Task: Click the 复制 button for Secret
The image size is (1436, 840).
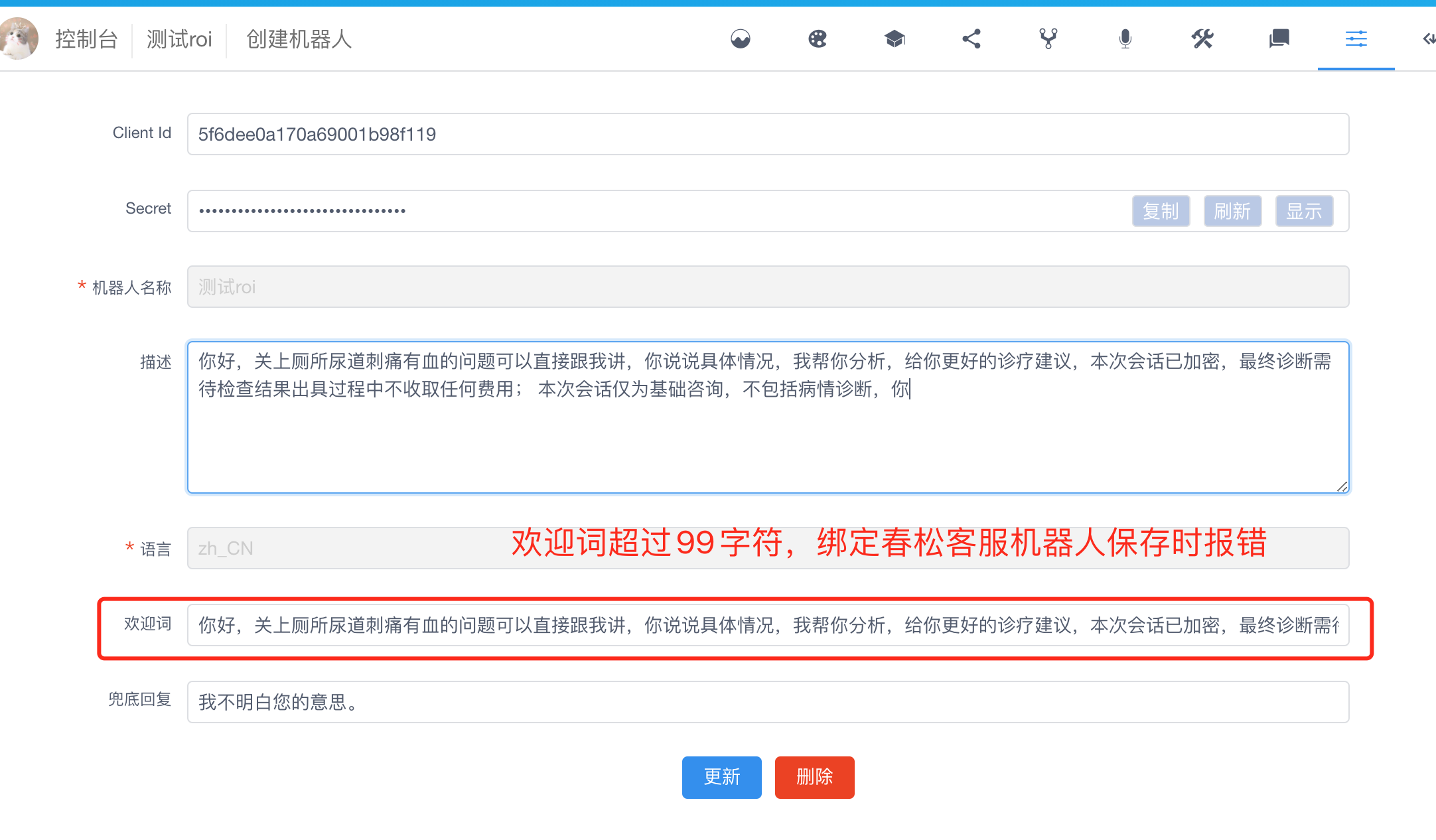Action: tap(1161, 211)
